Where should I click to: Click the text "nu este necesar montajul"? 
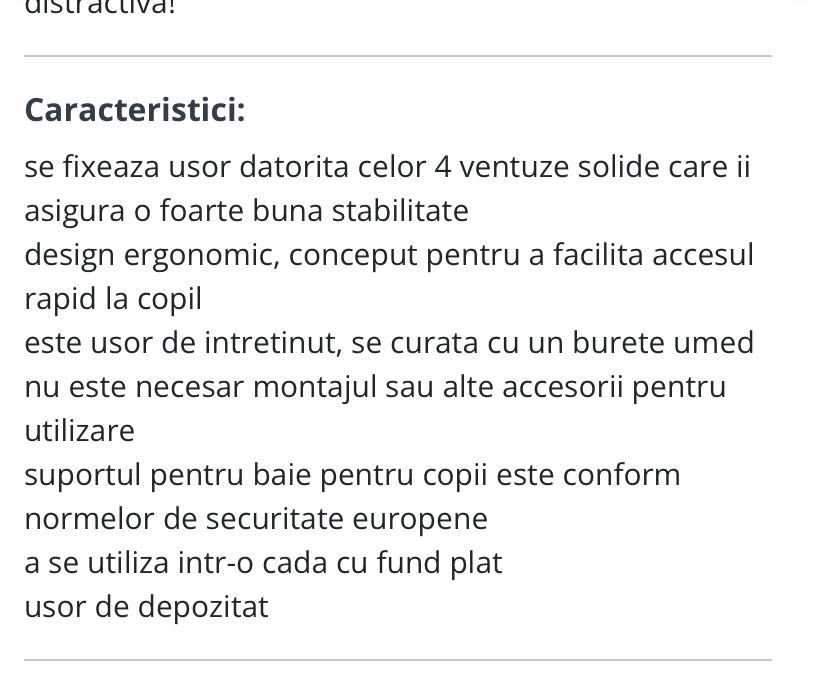tap(198, 387)
